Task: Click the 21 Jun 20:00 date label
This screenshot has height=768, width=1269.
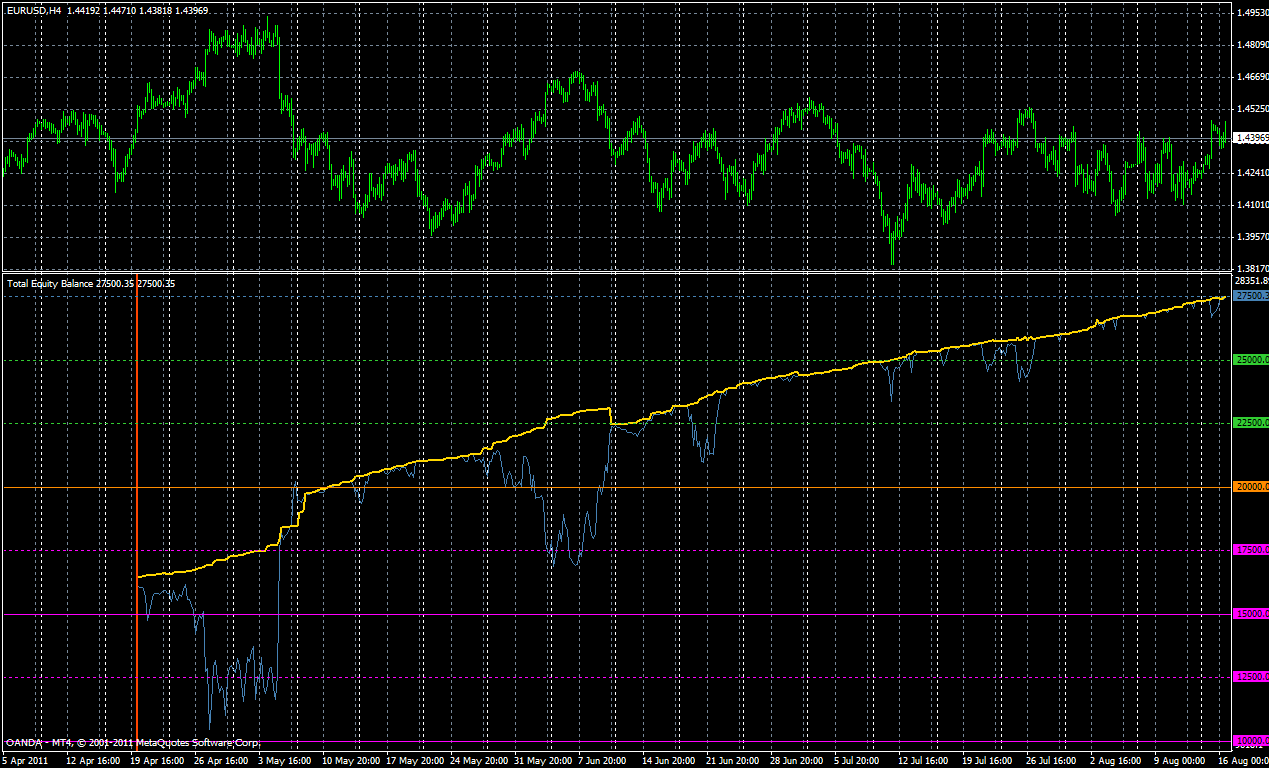Action: (x=734, y=761)
